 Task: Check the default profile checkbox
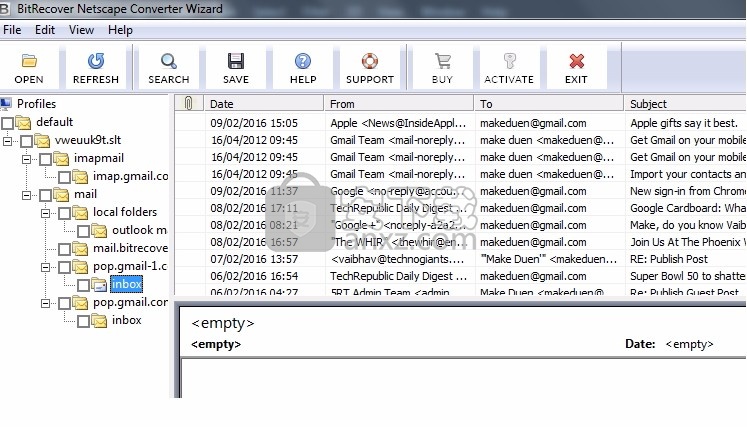click(7, 123)
